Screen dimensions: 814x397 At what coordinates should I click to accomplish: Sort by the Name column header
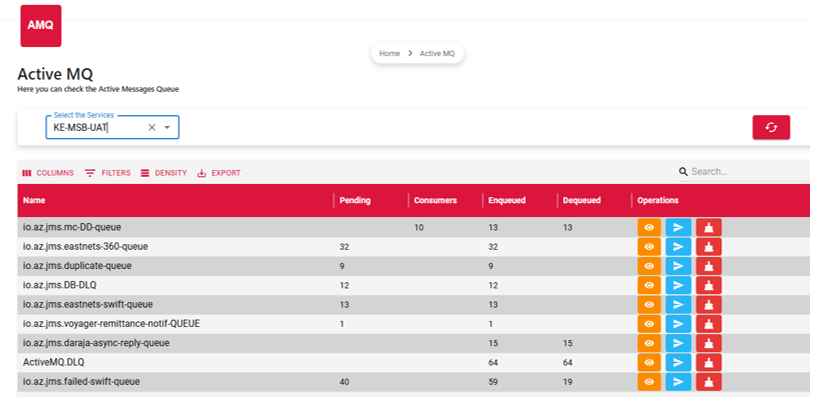click(34, 200)
